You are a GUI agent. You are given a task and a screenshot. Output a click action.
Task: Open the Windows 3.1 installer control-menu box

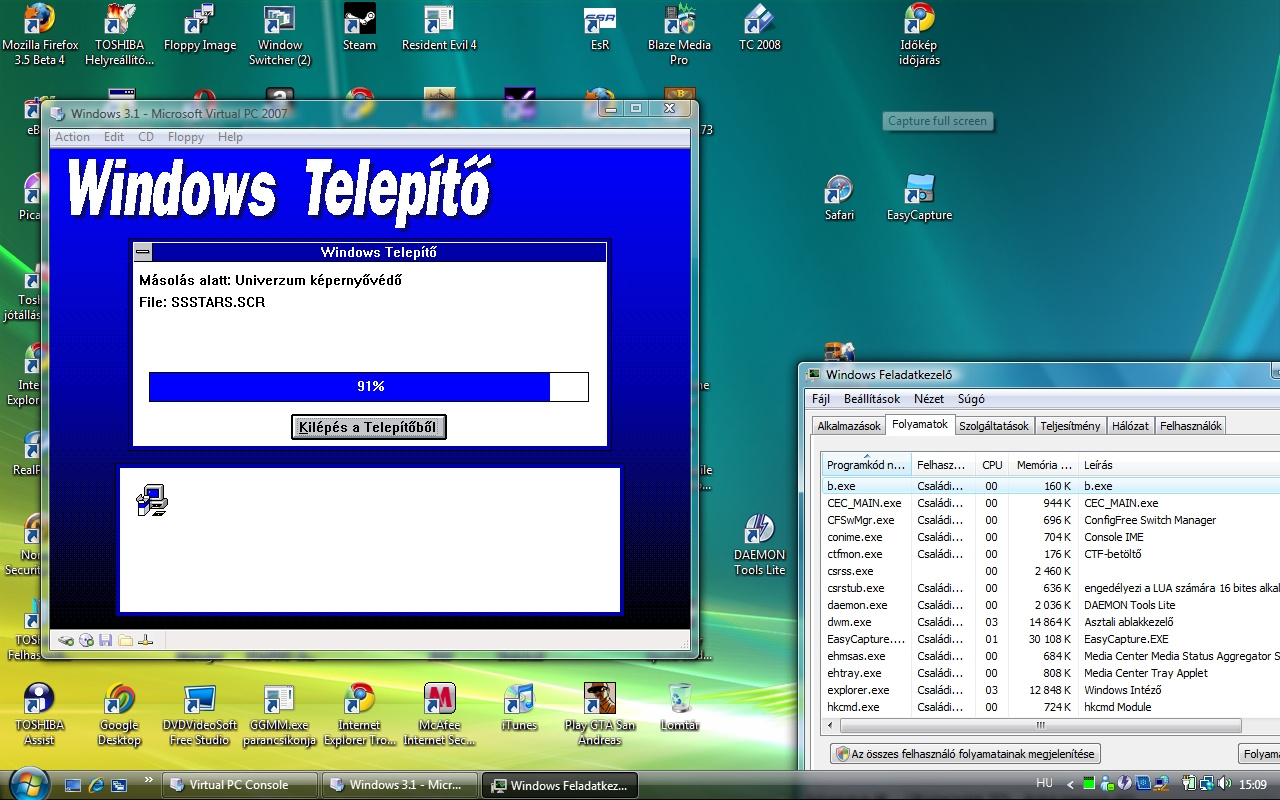coord(143,253)
